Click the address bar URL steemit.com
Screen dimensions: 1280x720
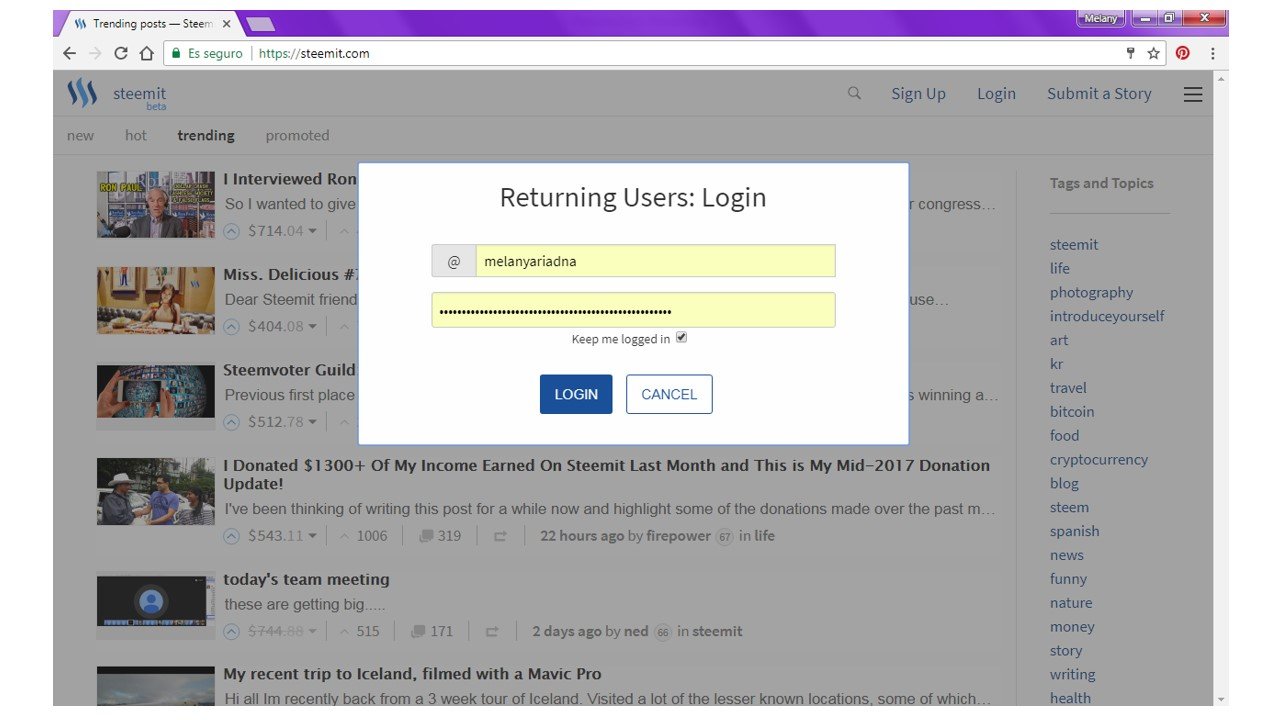314,53
